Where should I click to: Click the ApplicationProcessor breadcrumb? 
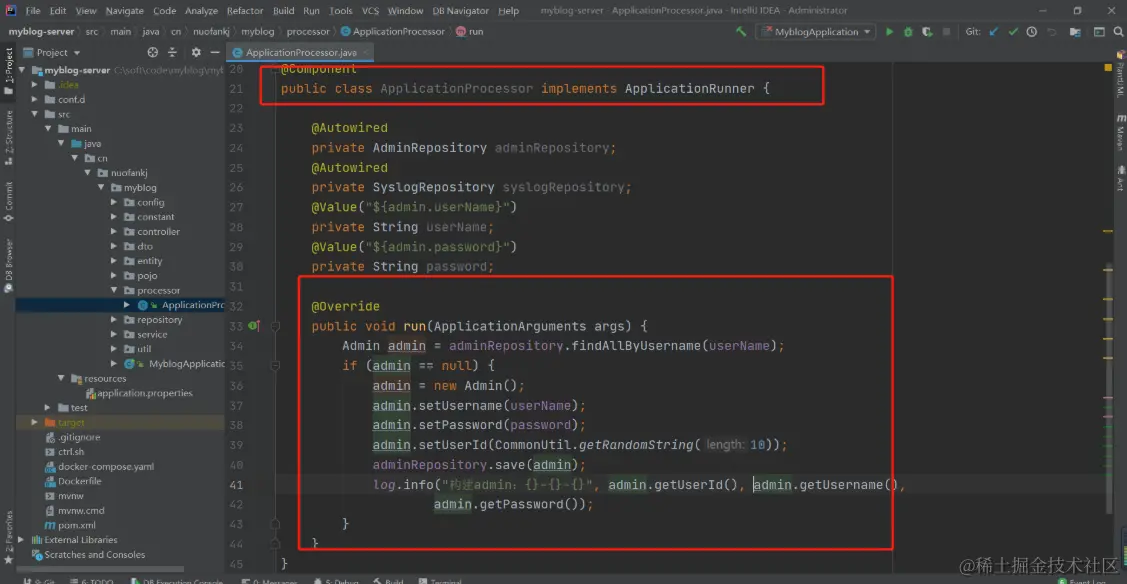coord(392,32)
